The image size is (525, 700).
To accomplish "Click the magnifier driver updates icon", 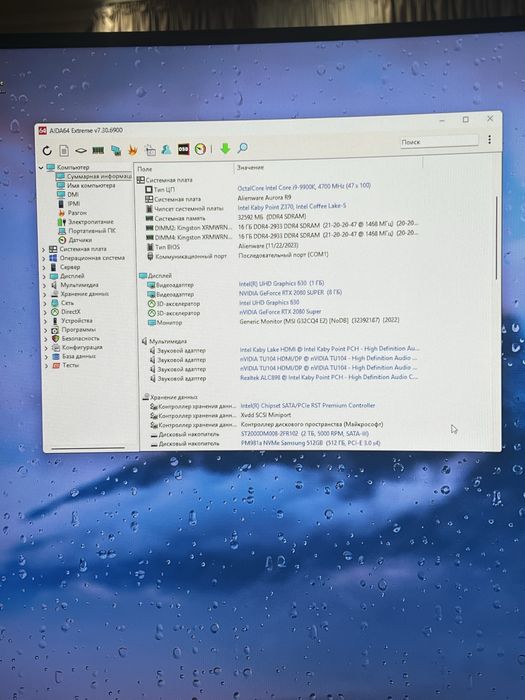I will (x=242, y=148).
